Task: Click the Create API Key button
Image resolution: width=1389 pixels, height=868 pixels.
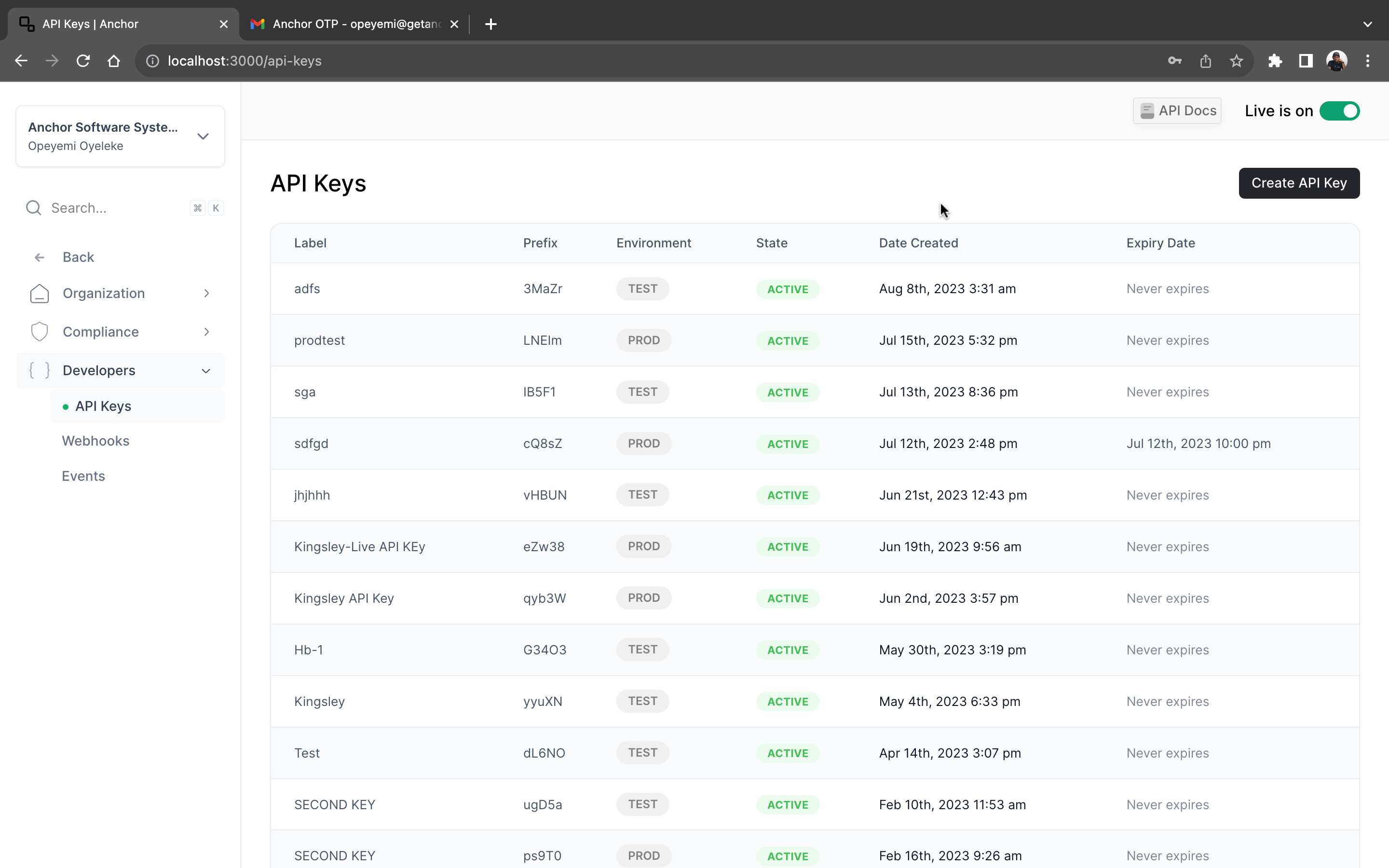Action: (1298, 183)
